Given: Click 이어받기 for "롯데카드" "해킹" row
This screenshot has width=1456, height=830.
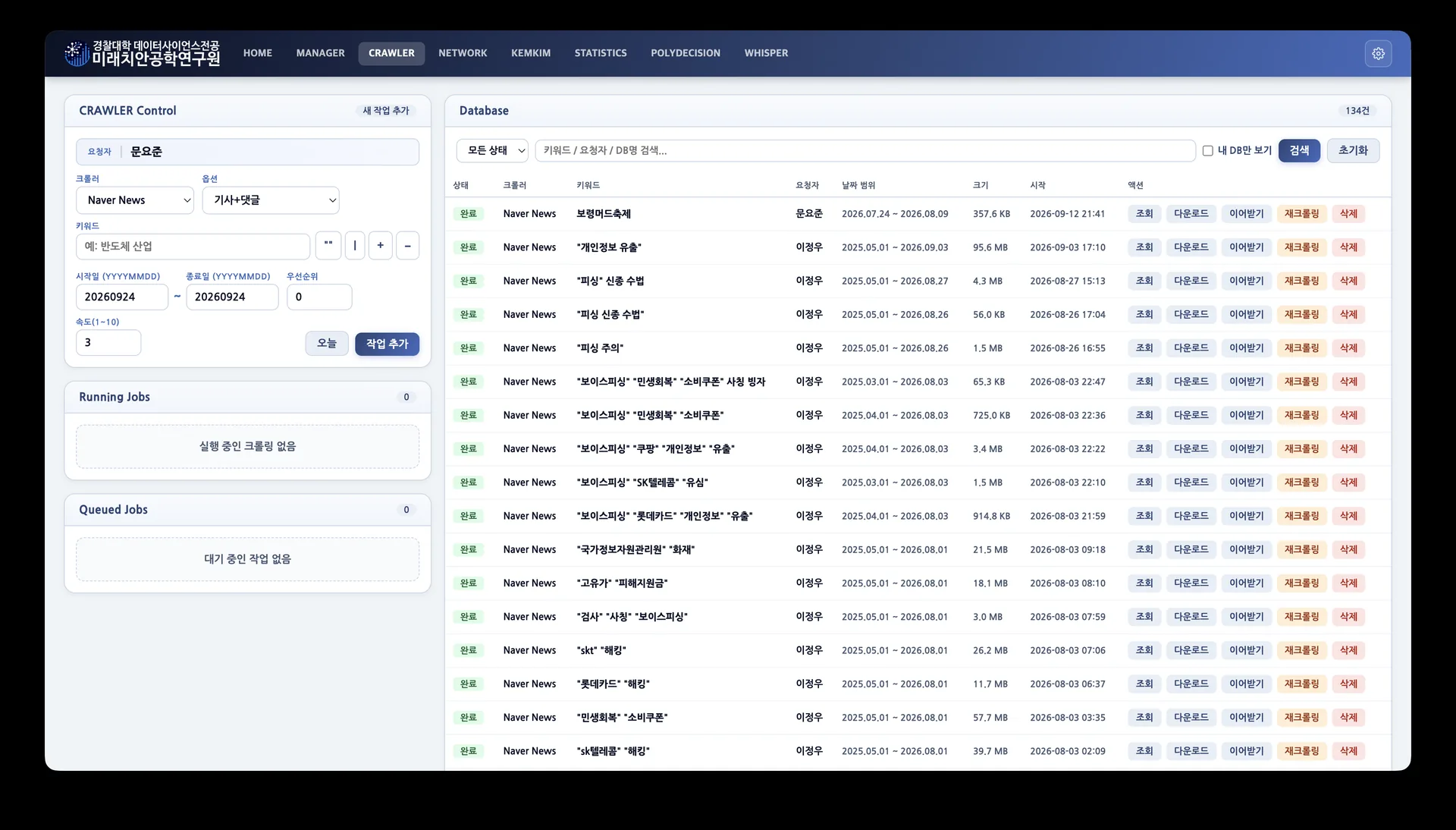Looking at the screenshot, I should click(x=1246, y=684).
